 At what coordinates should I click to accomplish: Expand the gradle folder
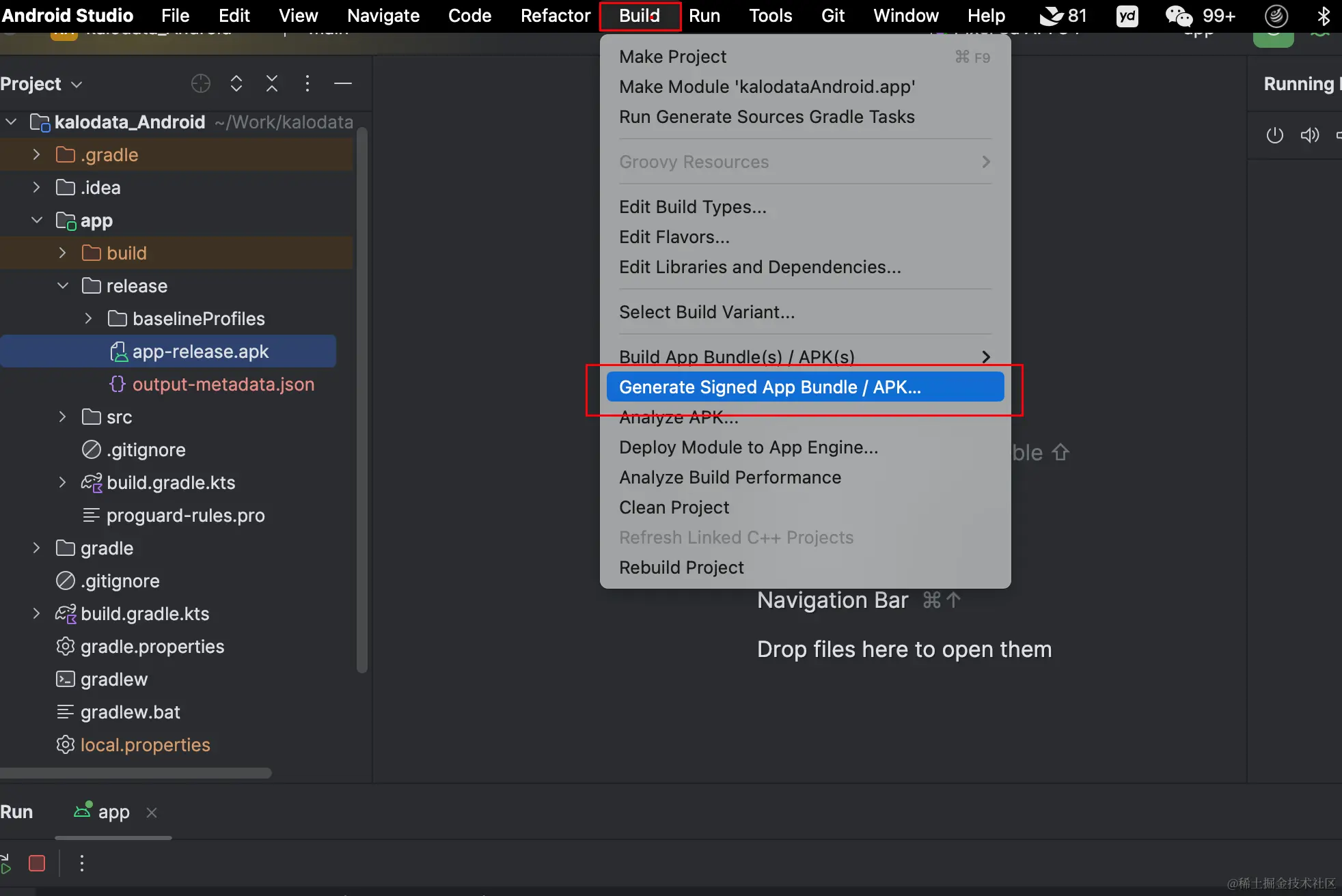coord(37,548)
